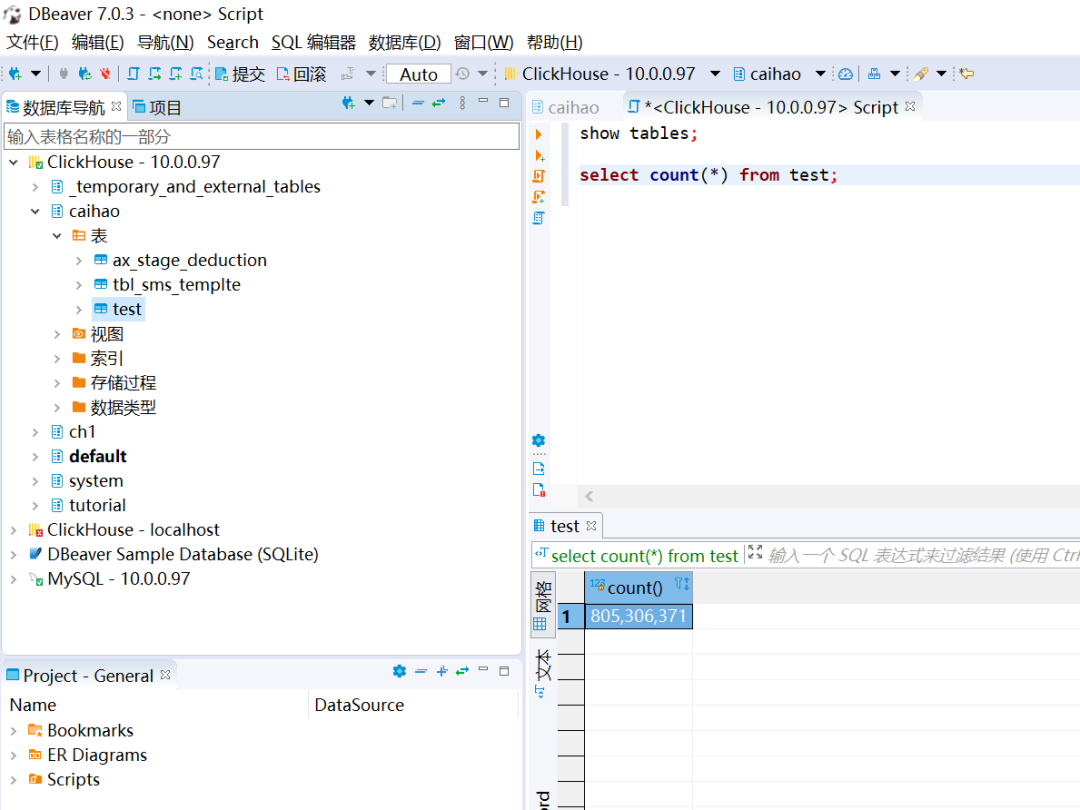The width and height of the screenshot is (1080, 810).
Task: Collapse the ClickHouse - 10.0.0.97 connection node
Action: click(14, 163)
